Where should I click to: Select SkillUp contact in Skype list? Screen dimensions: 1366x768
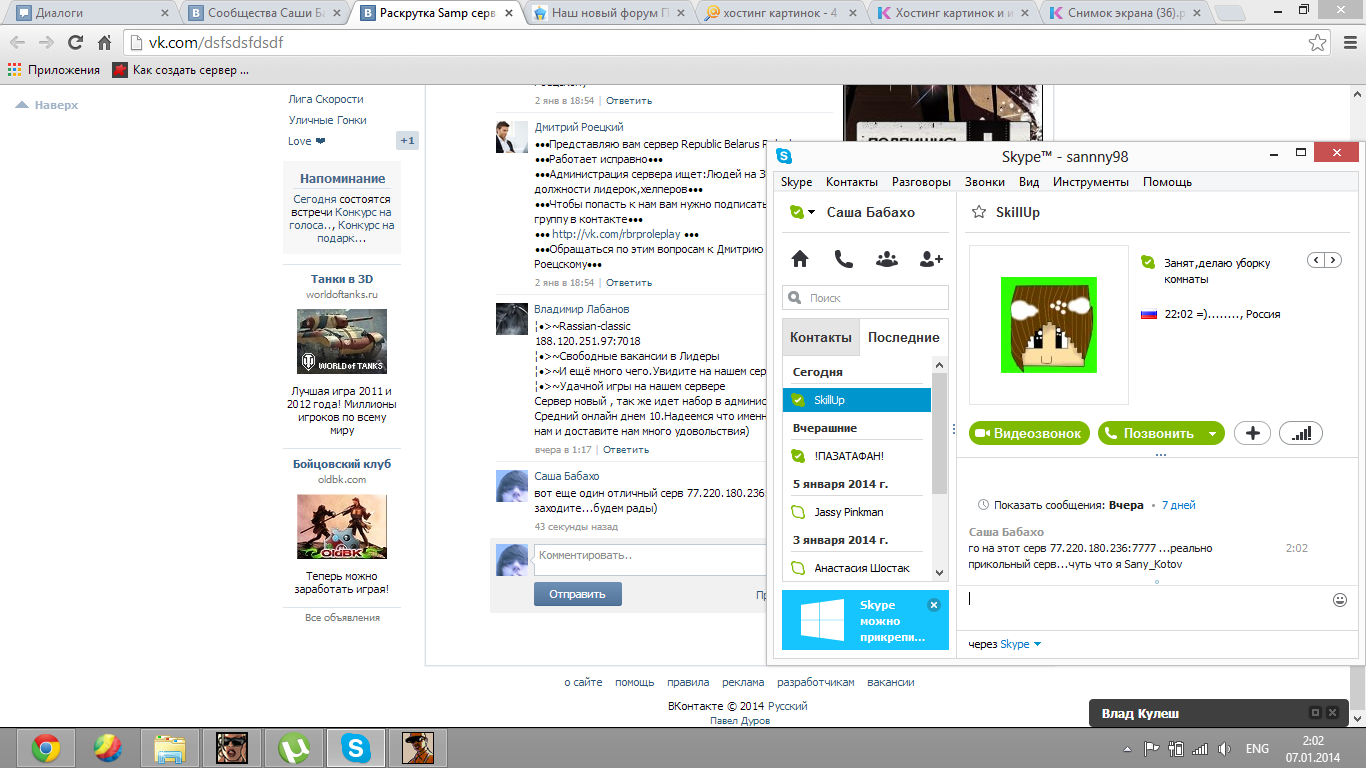(857, 400)
